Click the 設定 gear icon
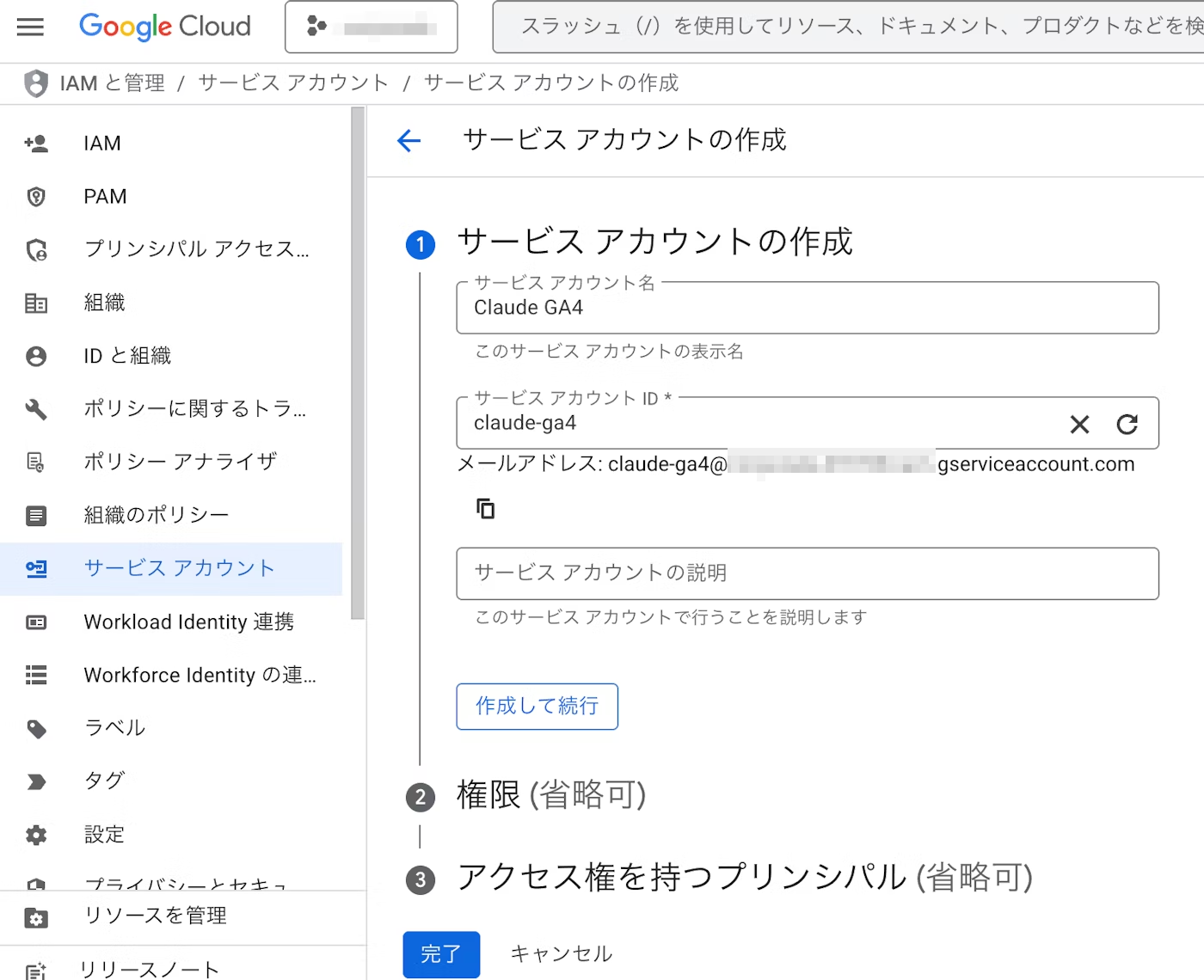The width and height of the screenshot is (1204, 980). (36, 836)
